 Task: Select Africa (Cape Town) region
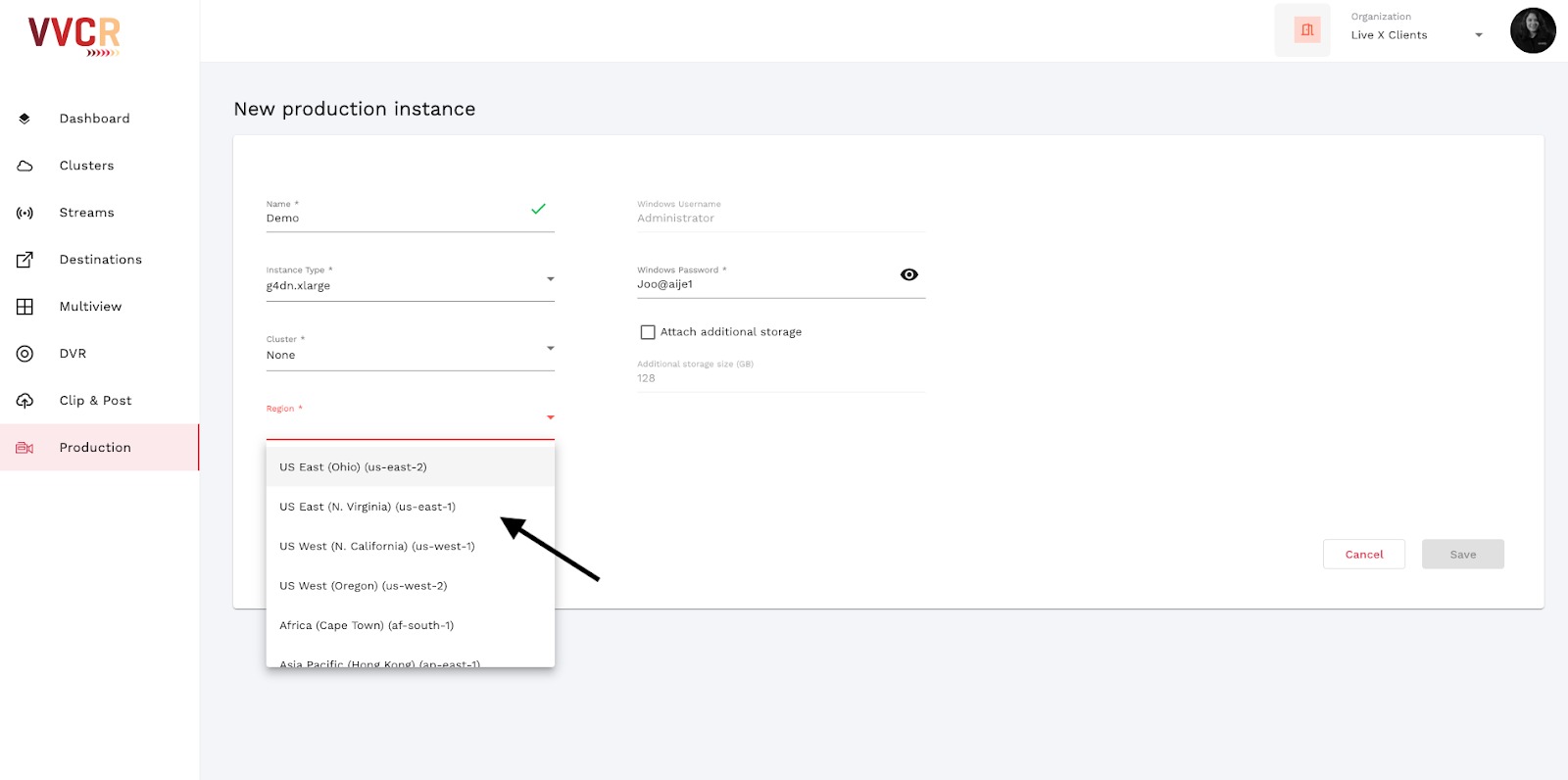coord(411,625)
